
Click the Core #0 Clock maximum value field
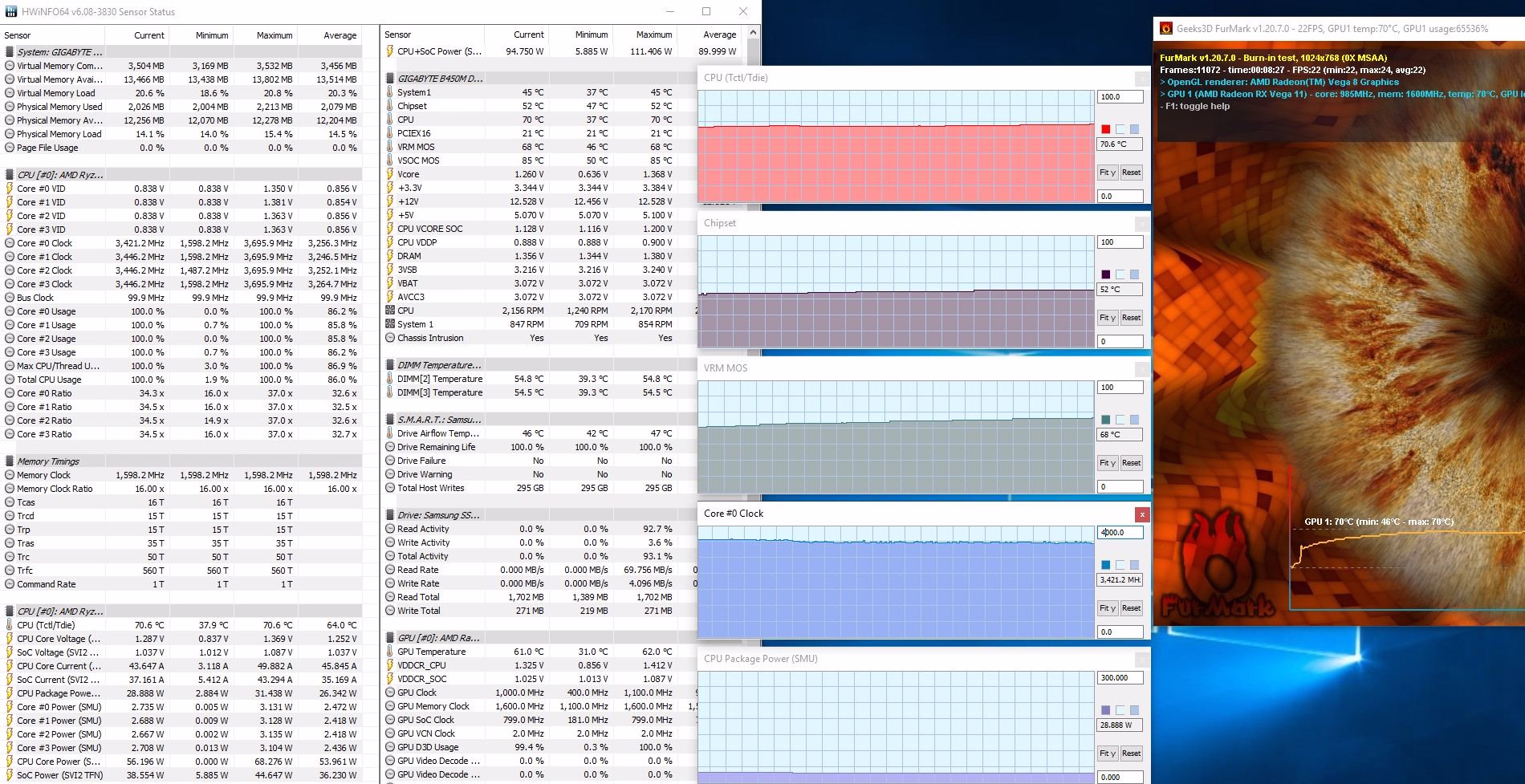tap(1120, 533)
